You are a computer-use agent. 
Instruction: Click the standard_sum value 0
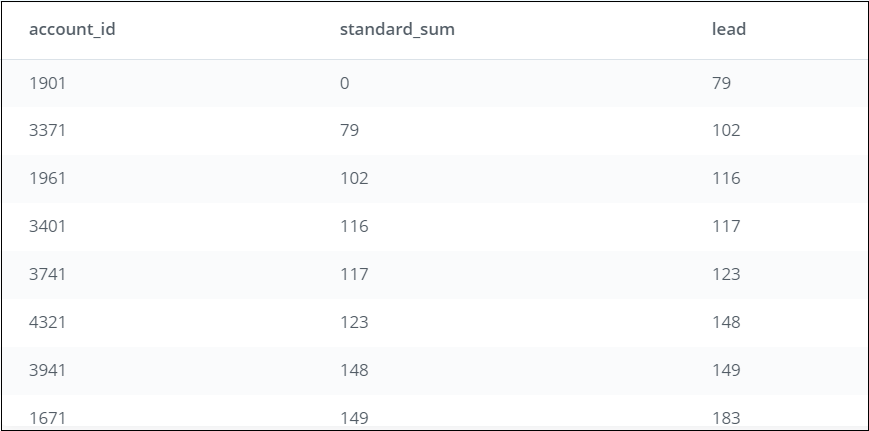click(x=345, y=83)
